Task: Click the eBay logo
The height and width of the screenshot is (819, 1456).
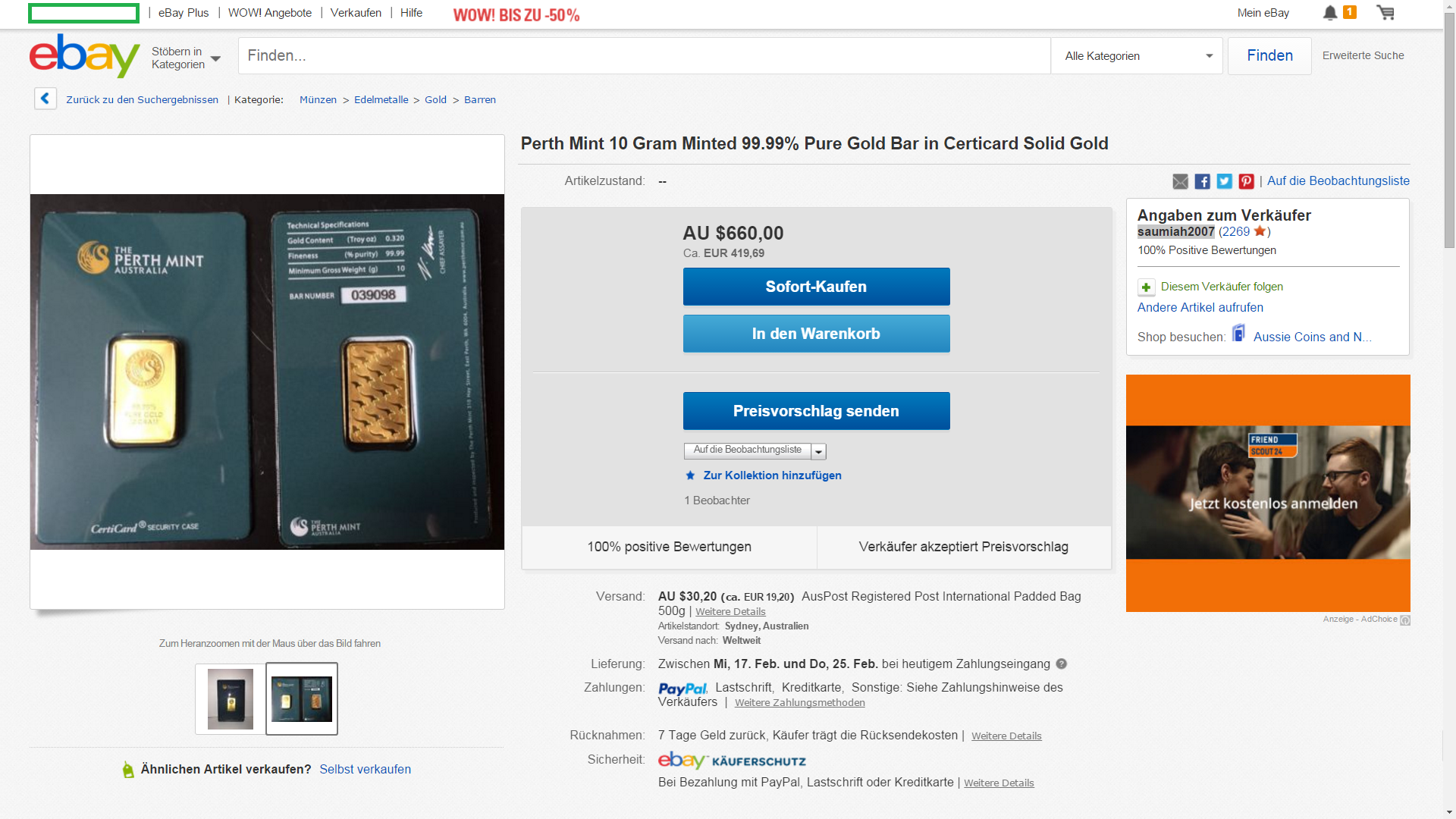Action: pyautogui.click(x=84, y=55)
